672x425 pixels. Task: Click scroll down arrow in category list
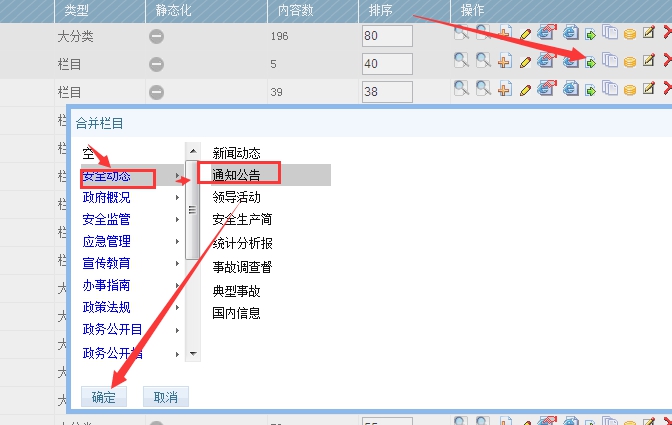point(190,353)
